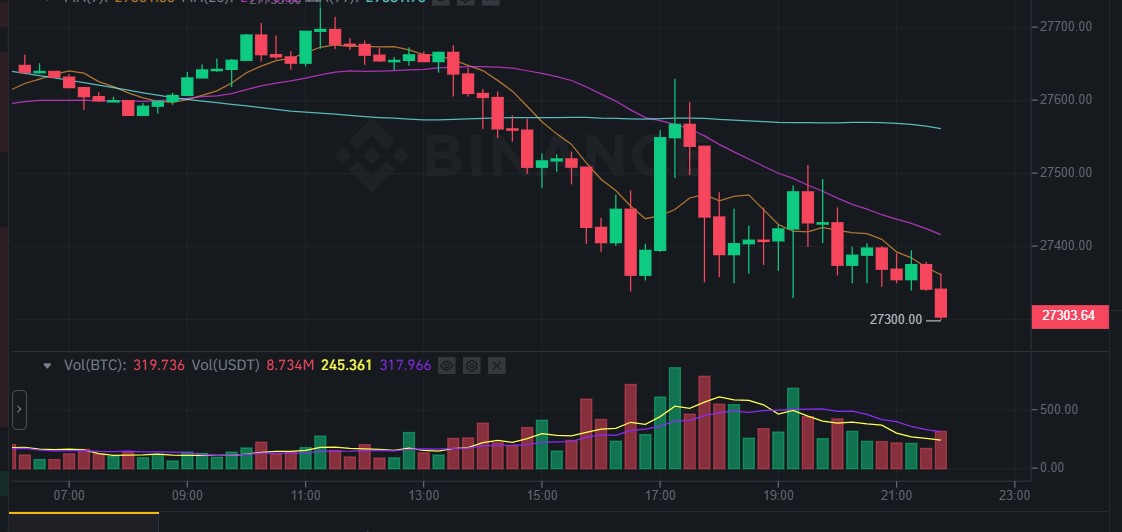Expand the left side panel chevron
The image size is (1122, 532).
(19, 410)
